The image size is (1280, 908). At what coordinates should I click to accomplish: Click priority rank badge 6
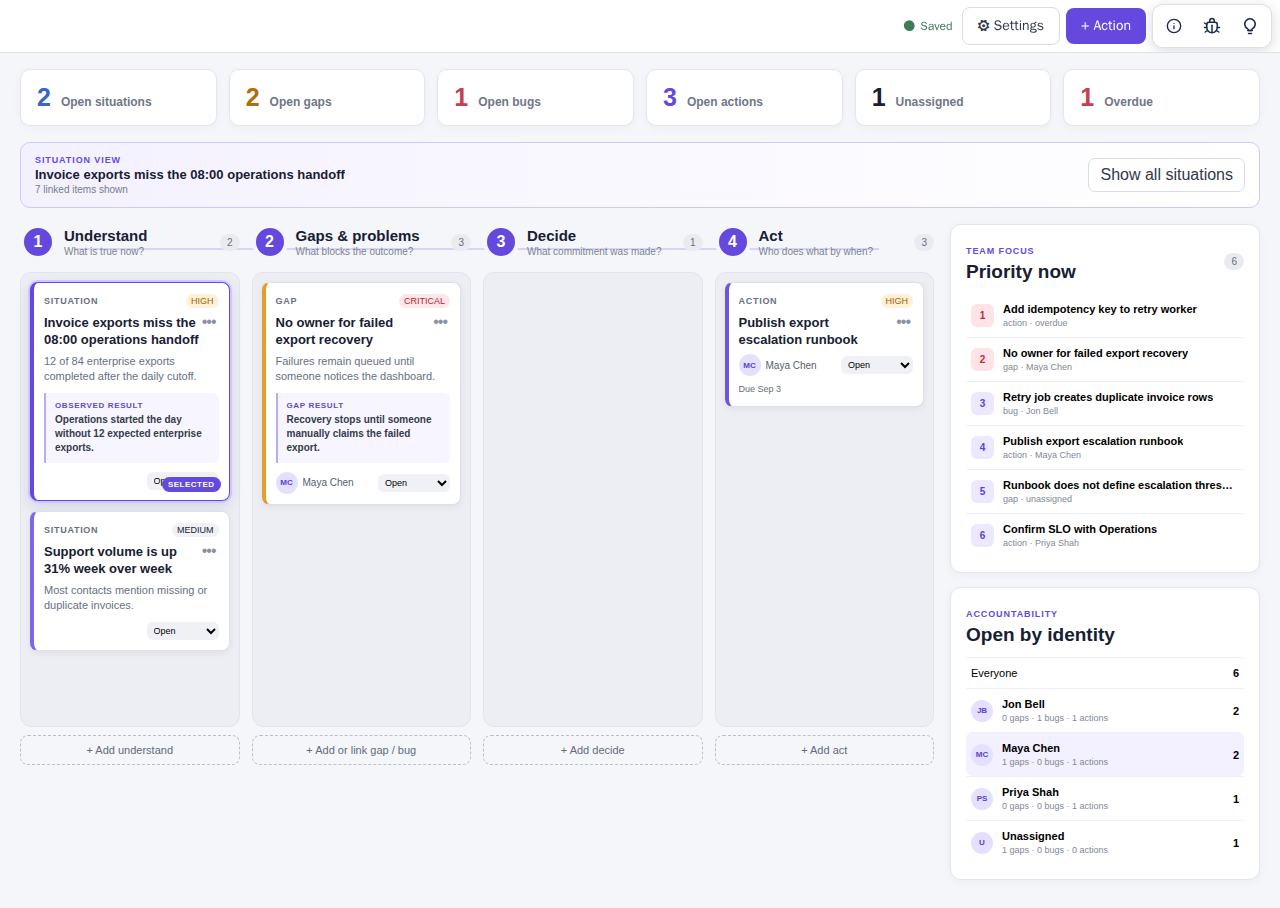tap(982, 536)
